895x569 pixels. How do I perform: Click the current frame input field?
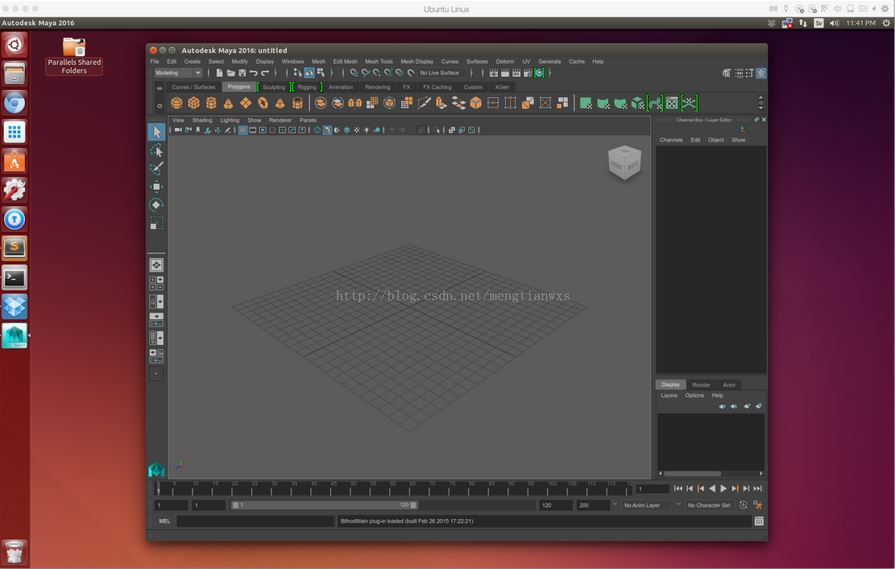pos(652,489)
